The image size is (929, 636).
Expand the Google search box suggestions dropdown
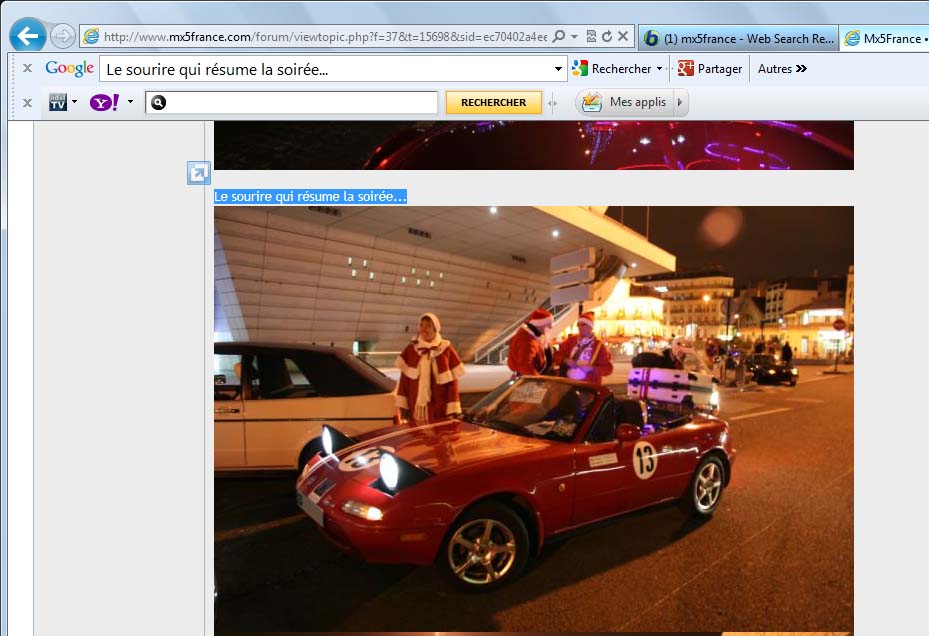[x=559, y=69]
